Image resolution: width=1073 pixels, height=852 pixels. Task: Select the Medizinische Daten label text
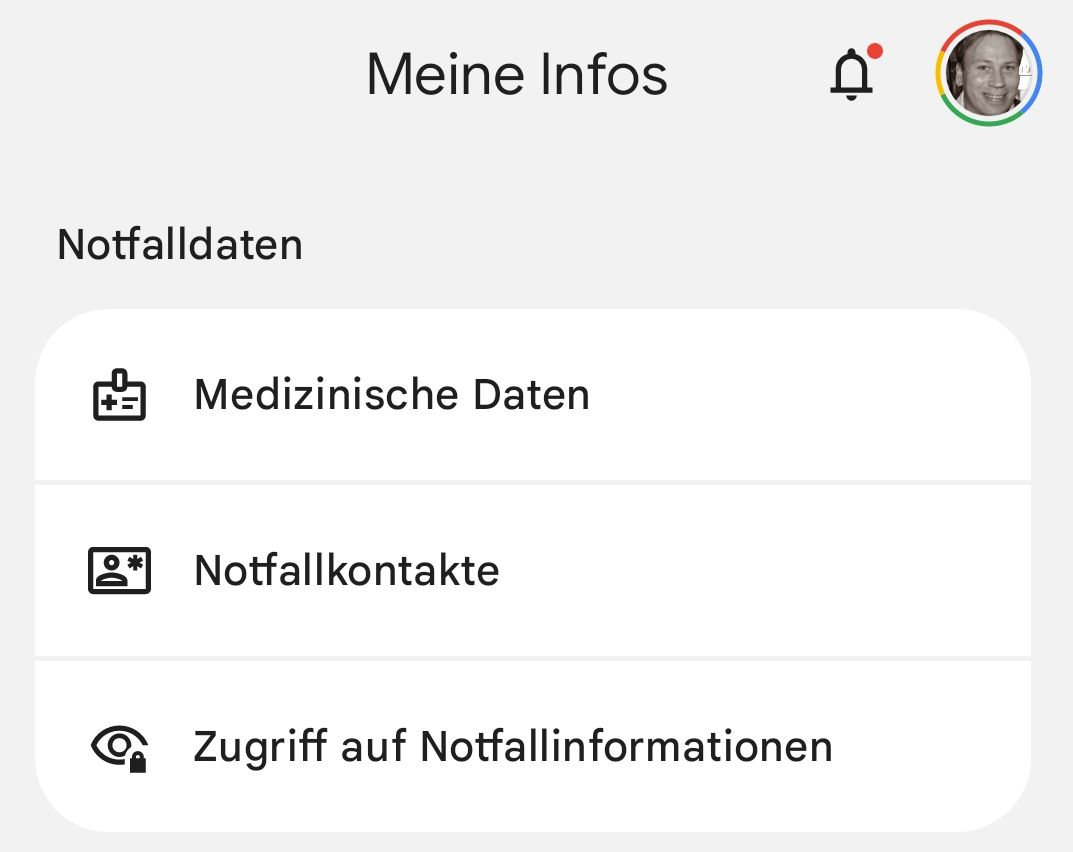tap(391, 395)
